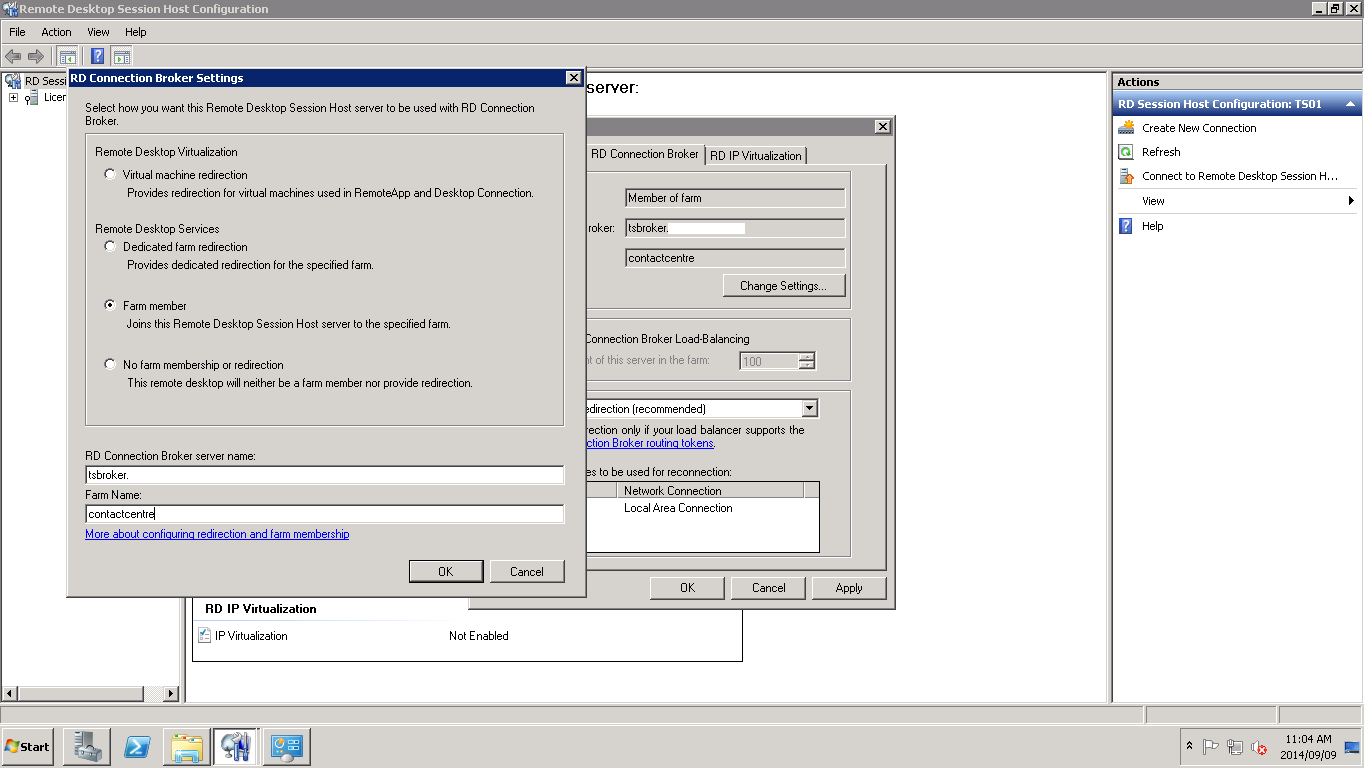The height and width of the screenshot is (768, 1364).
Task: Select Local Area Connection list row
Action: click(x=678, y=508)
